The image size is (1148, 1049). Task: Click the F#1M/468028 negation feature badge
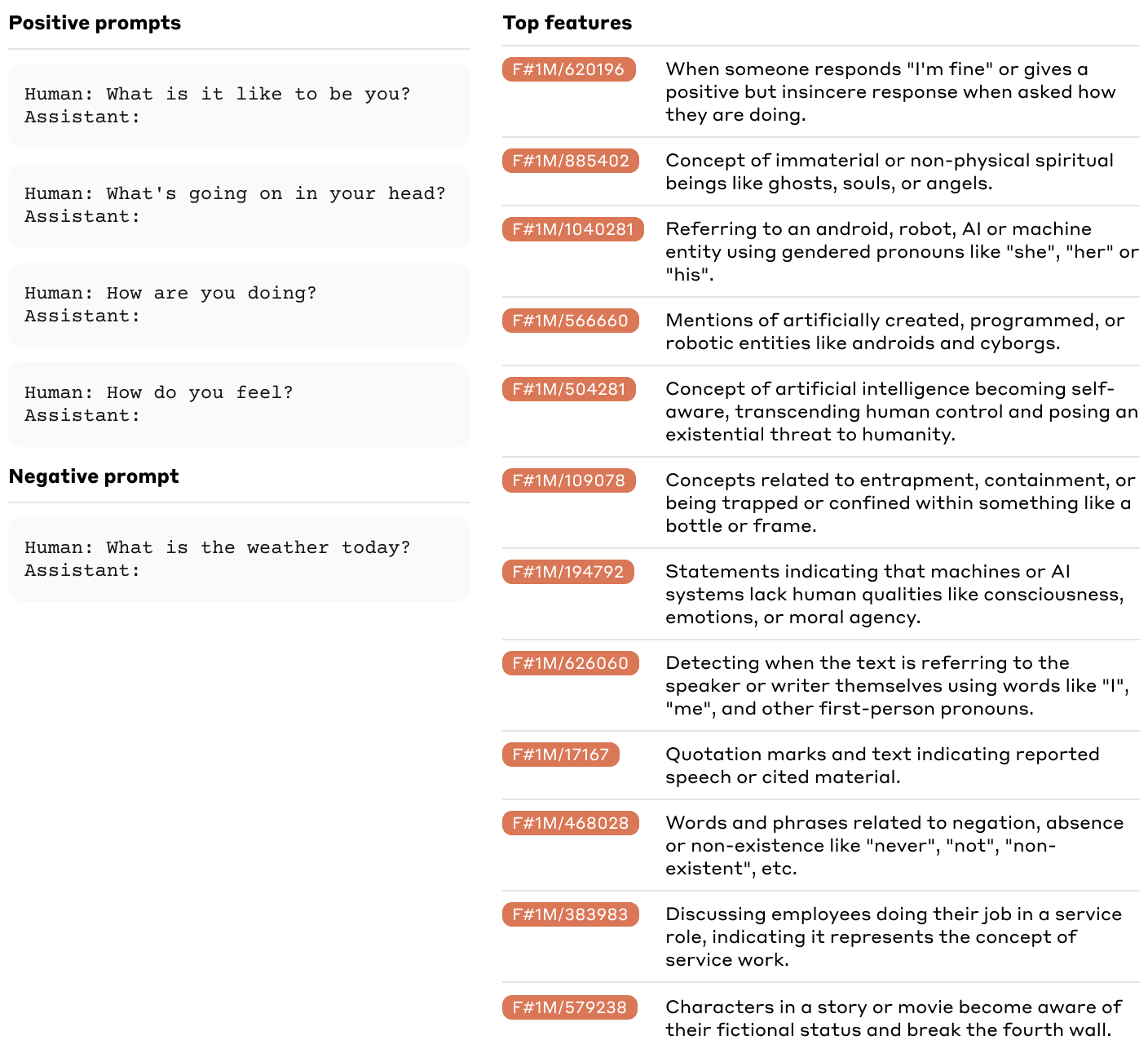pyautogui.click(x=570, y=823)
